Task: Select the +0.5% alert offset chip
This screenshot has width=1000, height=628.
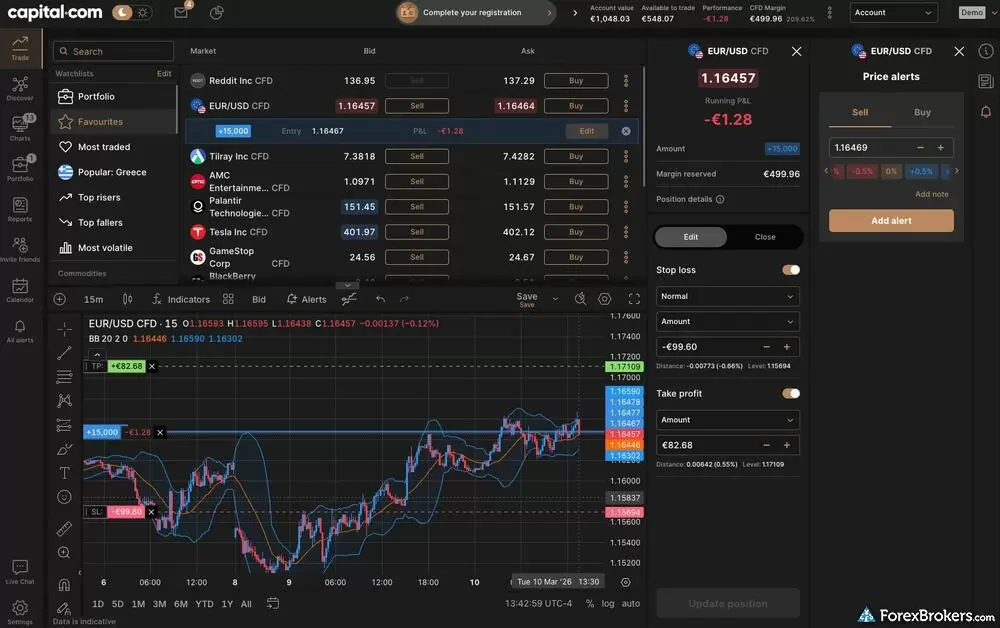Action: pyautogui.click(x=921, y=171)
